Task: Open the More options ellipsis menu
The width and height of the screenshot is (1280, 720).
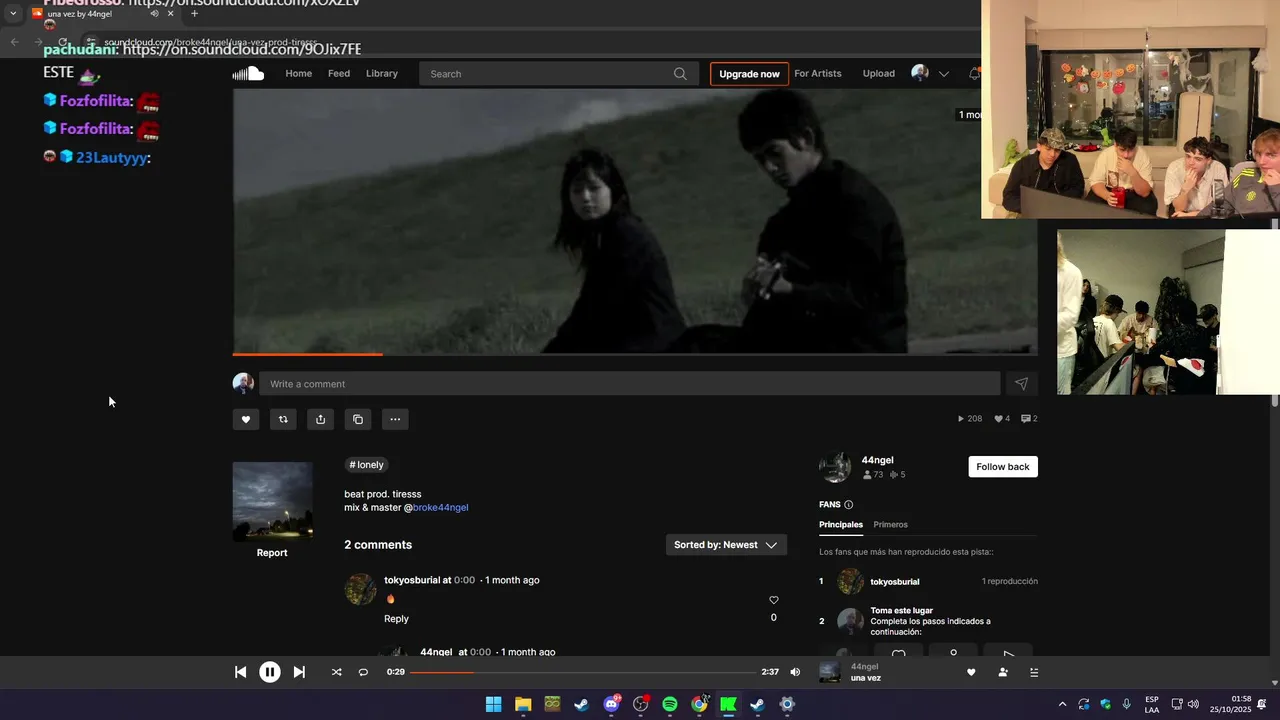Action: [x=395, y=419]
